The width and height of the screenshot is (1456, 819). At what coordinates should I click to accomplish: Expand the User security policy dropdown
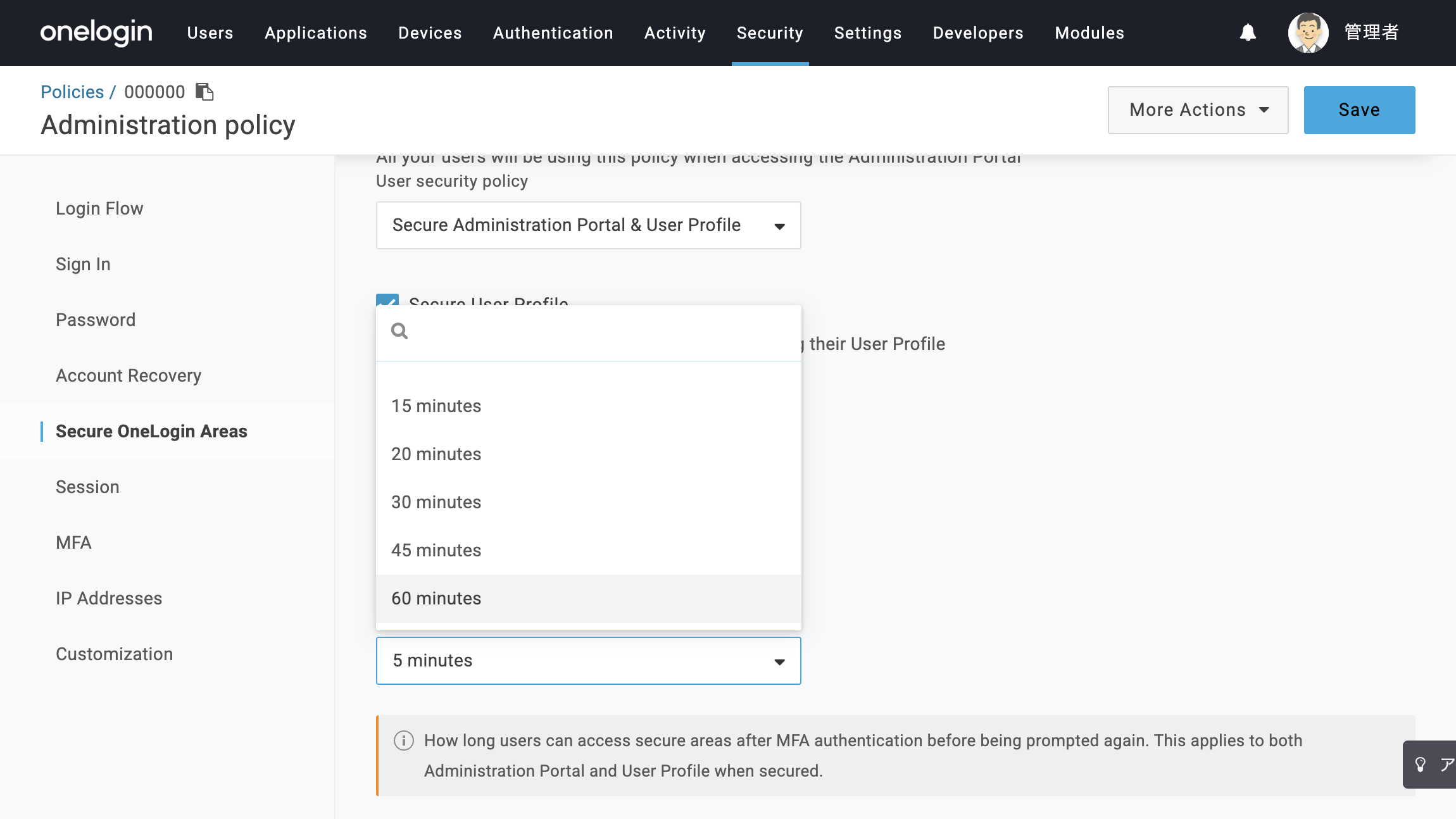pos(589,225)
